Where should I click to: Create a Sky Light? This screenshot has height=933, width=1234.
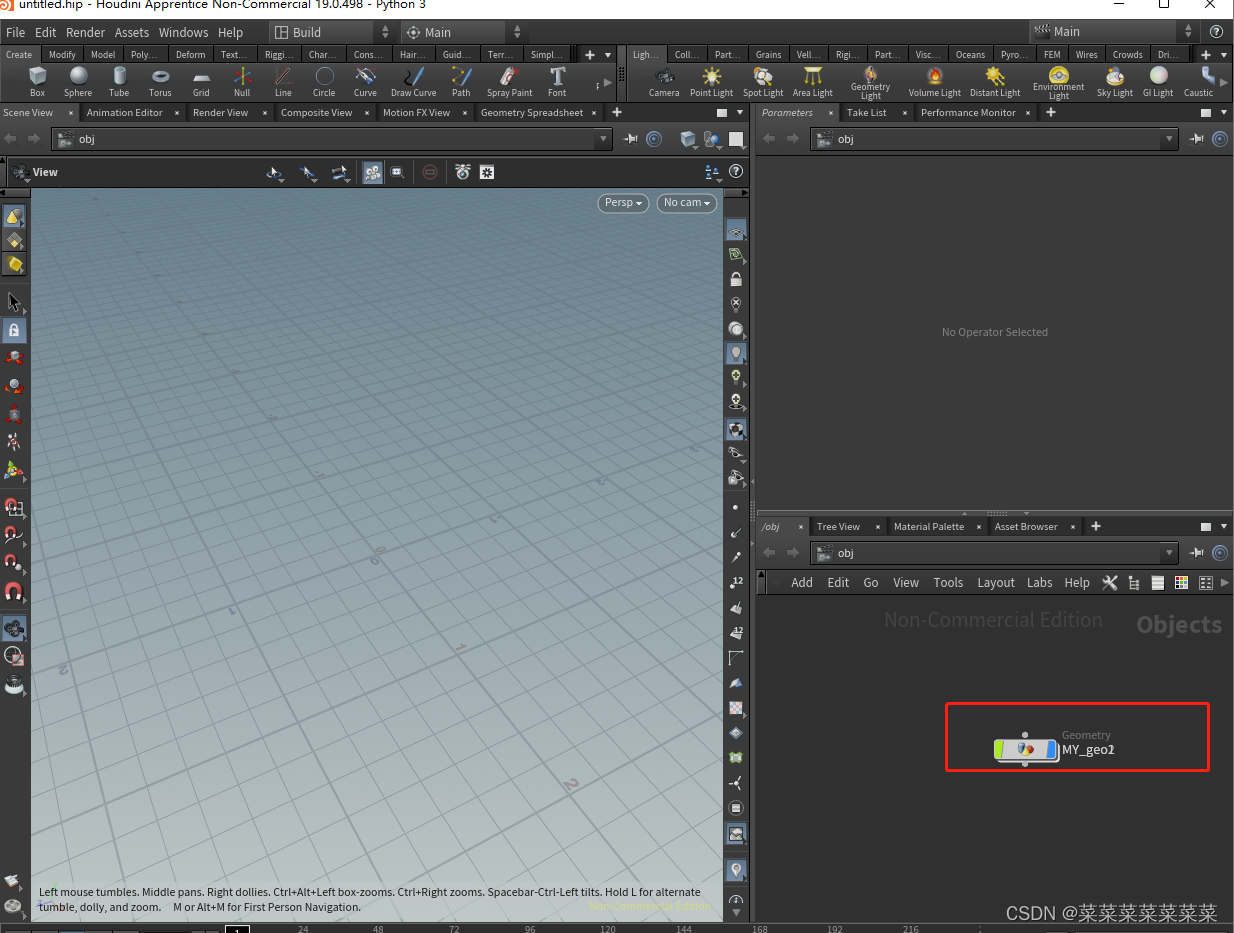tap(1115, 81)
